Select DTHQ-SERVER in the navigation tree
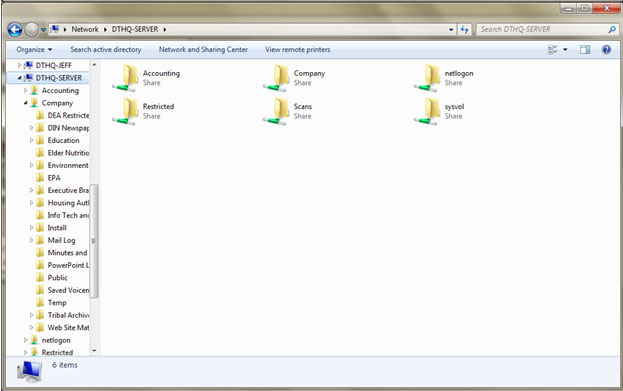Viewport: 623px width, 391px height. (59, 78)
